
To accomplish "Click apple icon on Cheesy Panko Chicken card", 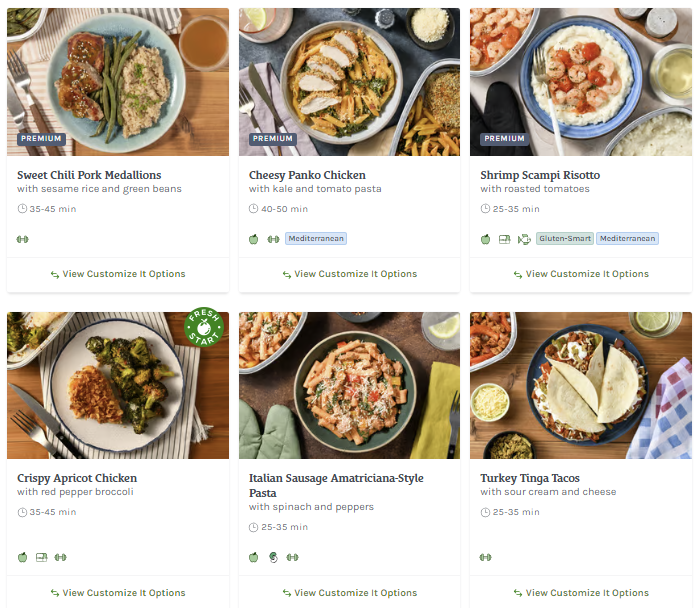I will tap(254, 239).
